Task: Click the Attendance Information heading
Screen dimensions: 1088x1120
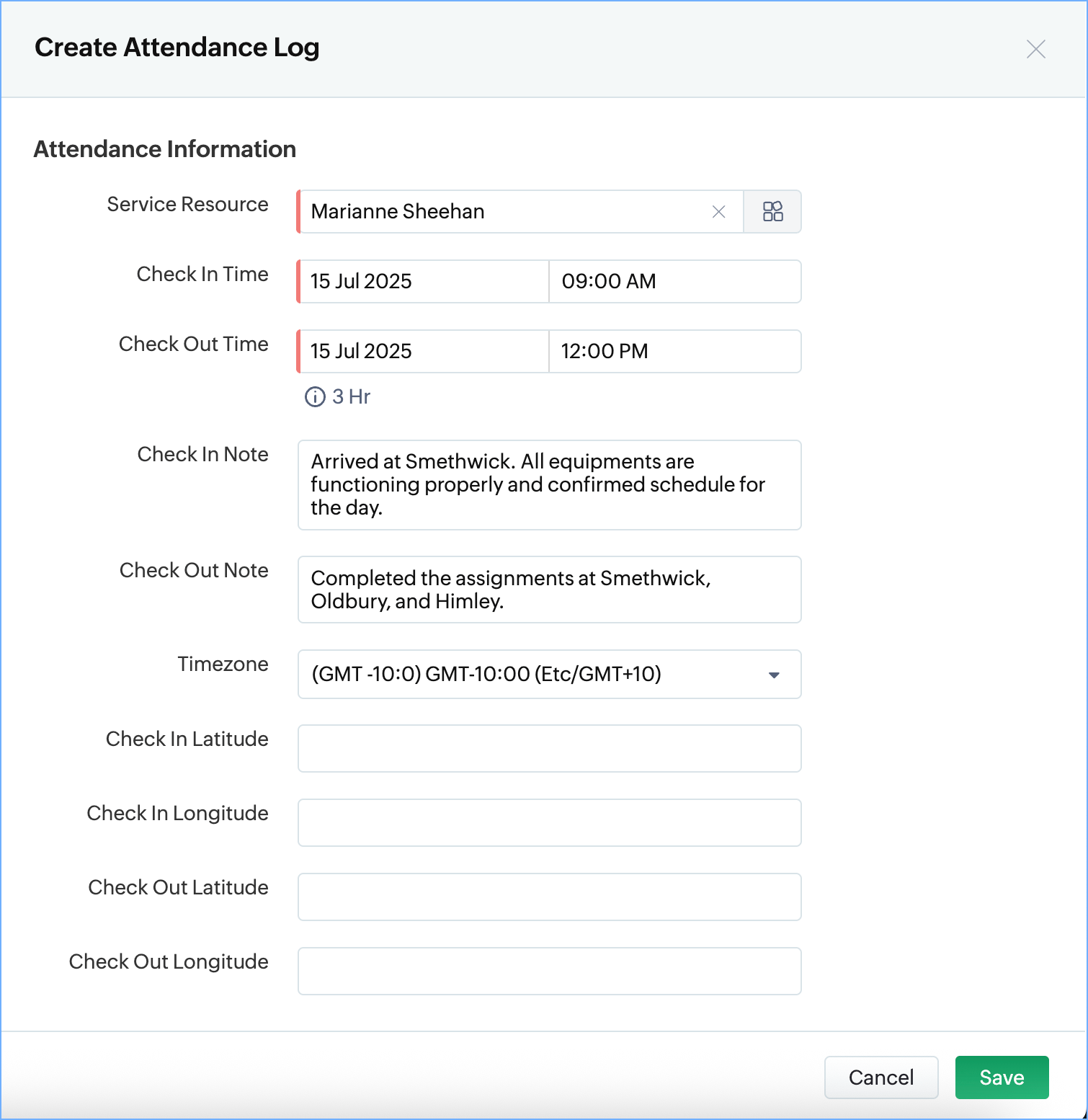Action: pyautogui.click(x=165, y=149)
